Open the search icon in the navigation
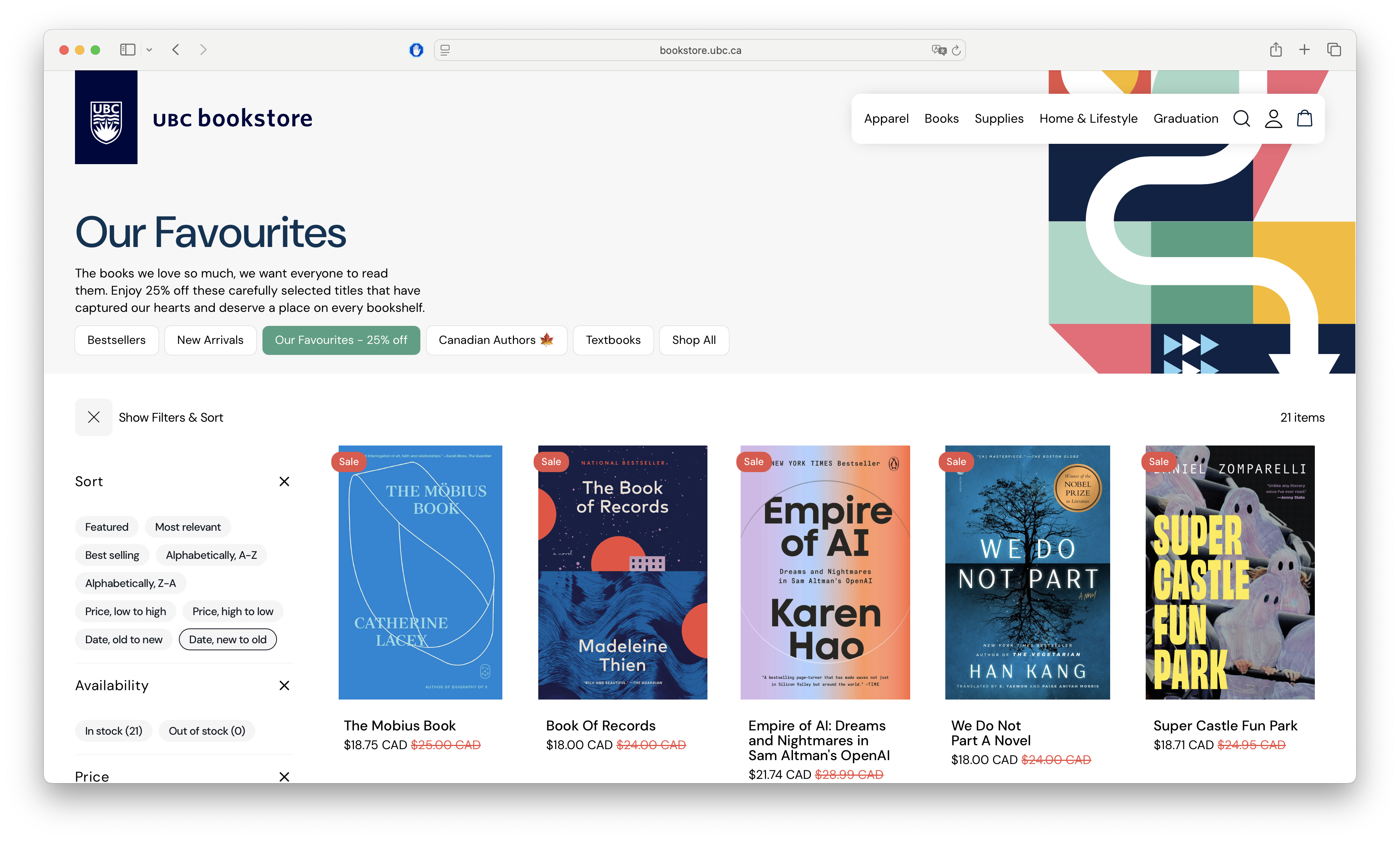Viewport: 1400px width, 841px height. [x=1241, y=118]
